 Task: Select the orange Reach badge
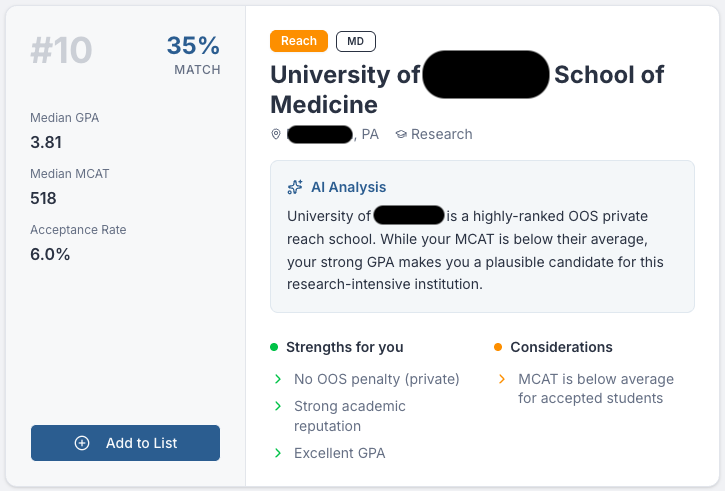299,41
